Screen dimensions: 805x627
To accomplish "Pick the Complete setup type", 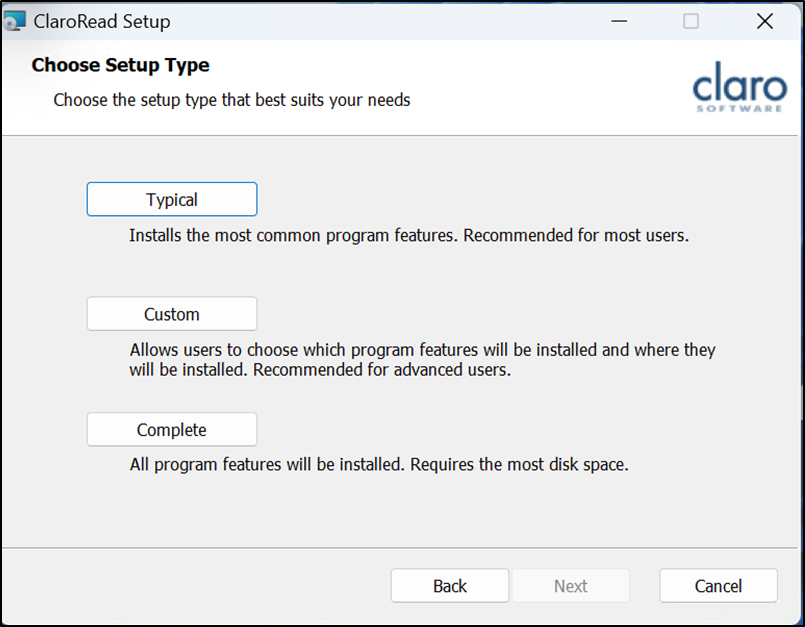I will click(172, 430).
